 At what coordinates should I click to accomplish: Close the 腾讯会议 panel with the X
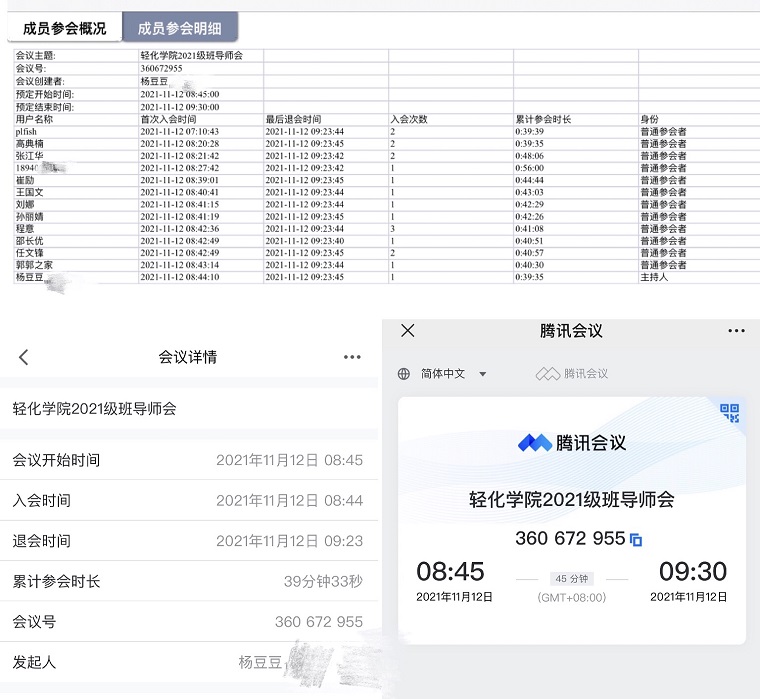click(x=407, y=331)
